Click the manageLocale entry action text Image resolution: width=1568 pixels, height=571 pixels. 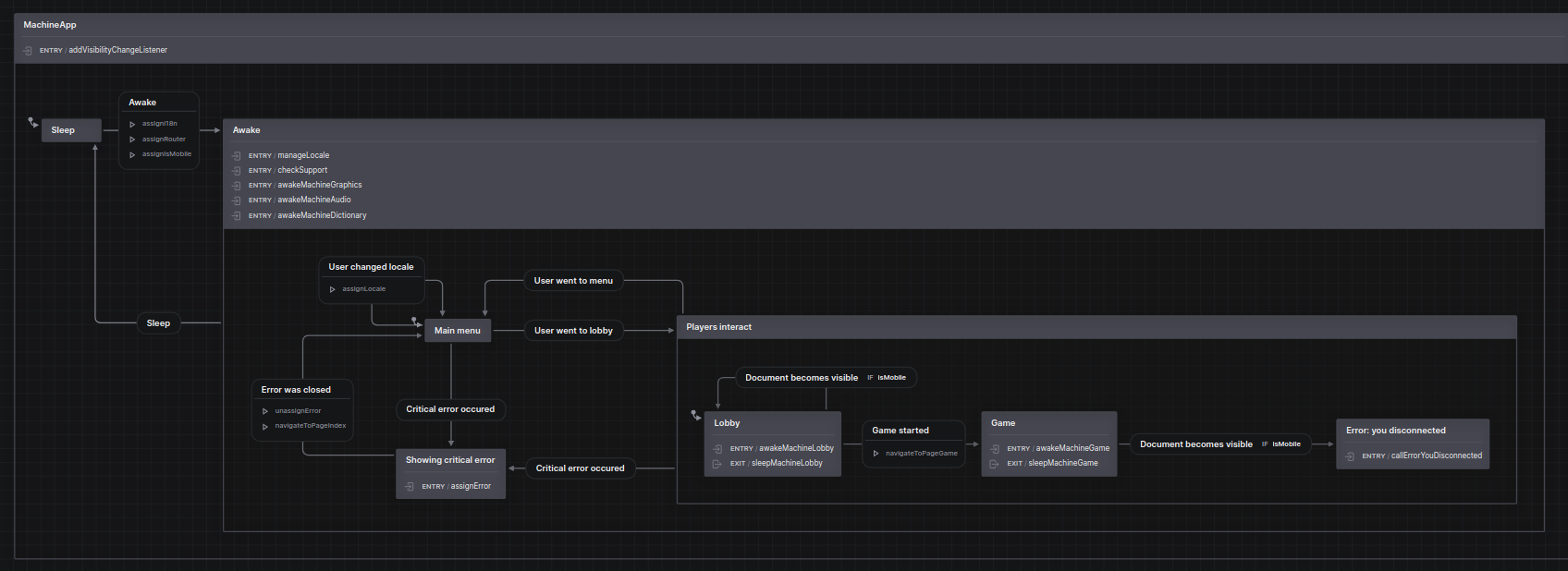pyautogui.click(x=303, y=155)
